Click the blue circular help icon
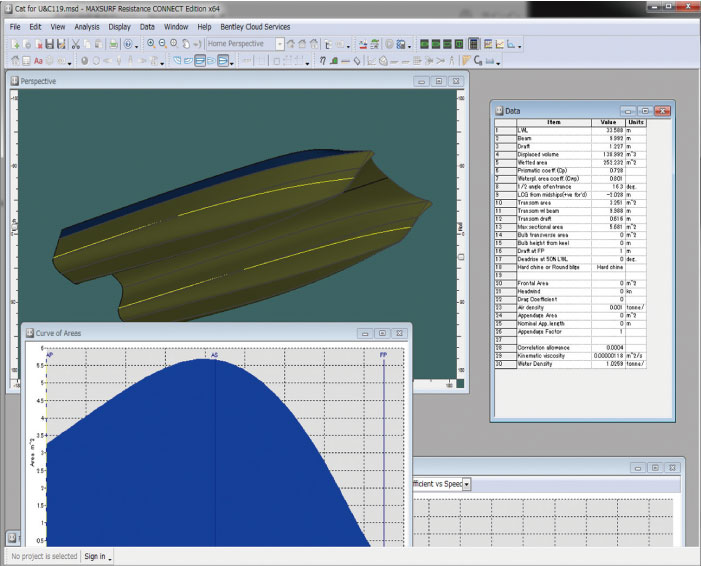 click(128, 44)
